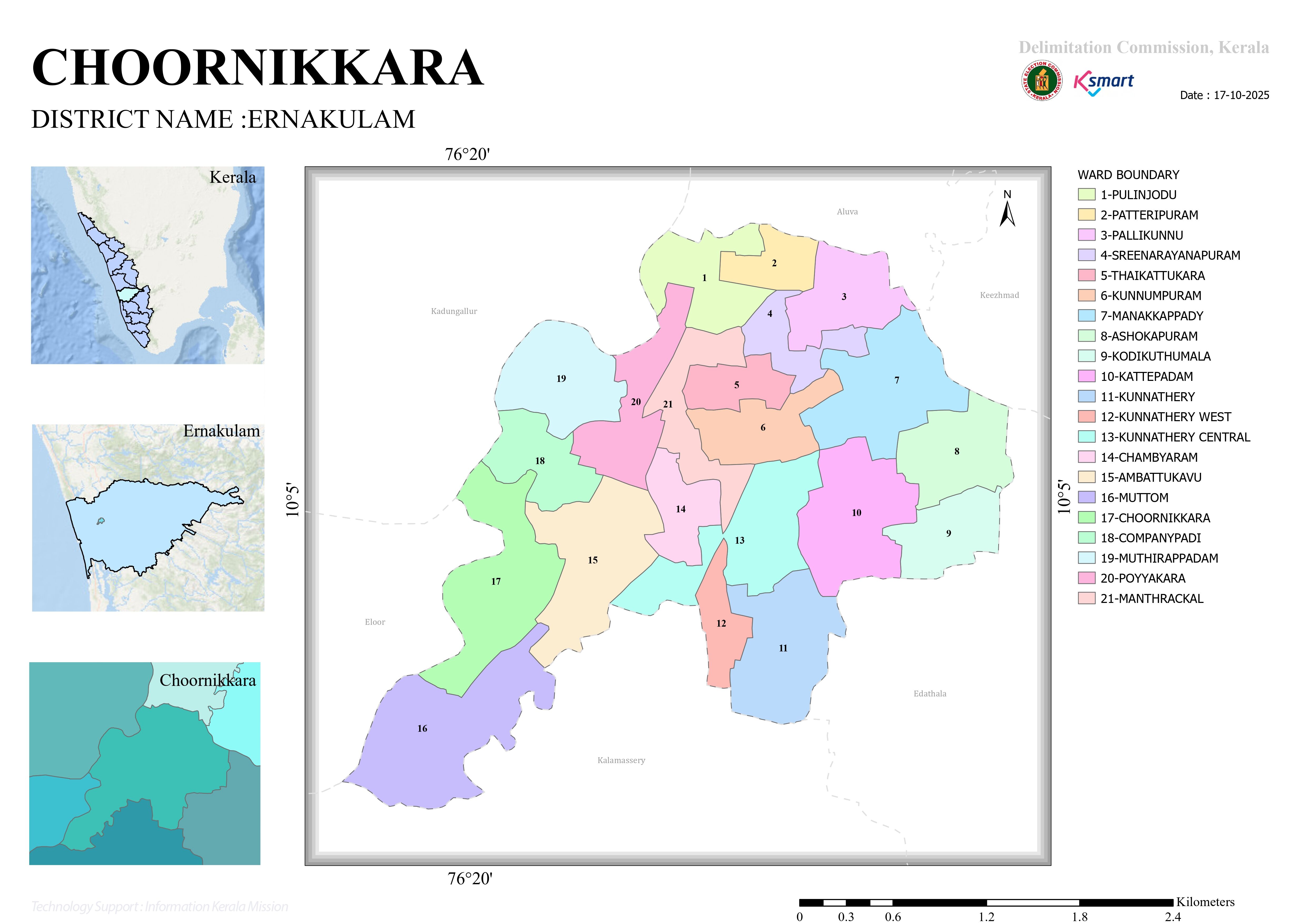Click the 8-ASHOKAPURAM legend entry text
Viewport: 1307px width, 924px height.
1149,336
